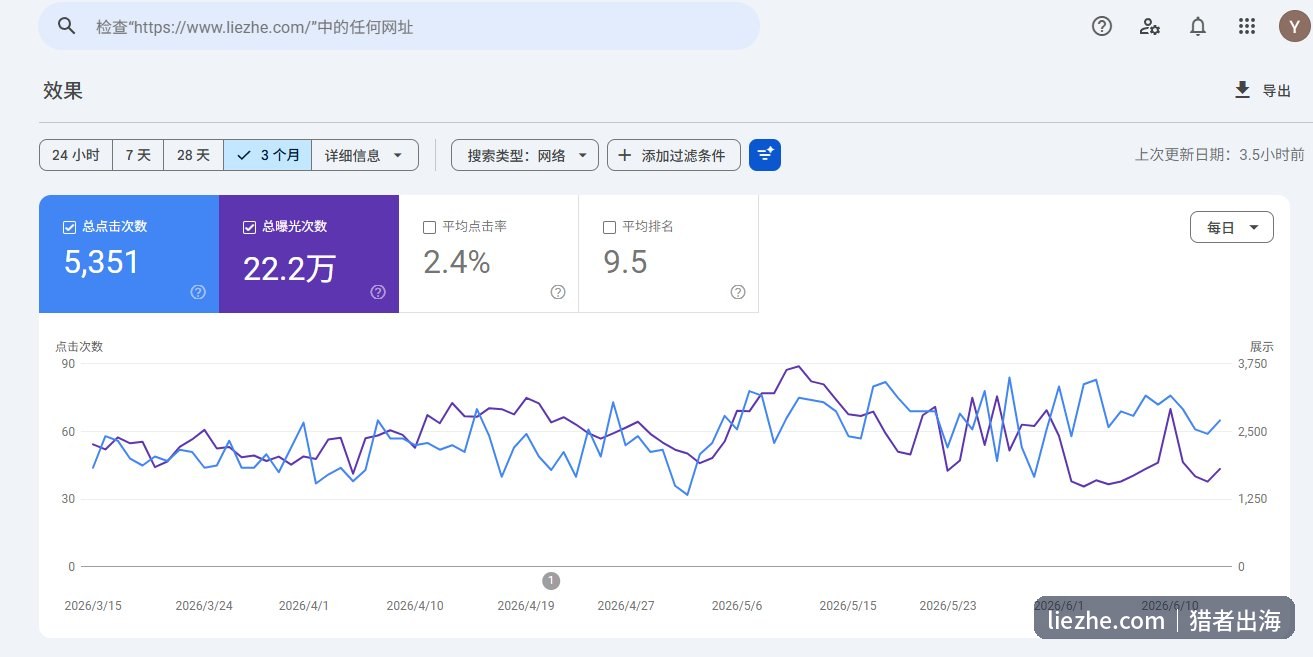Click the 展示 axis title
Image resolution: width=1313 pixels, height=657 pixels.
(1262, 347)
